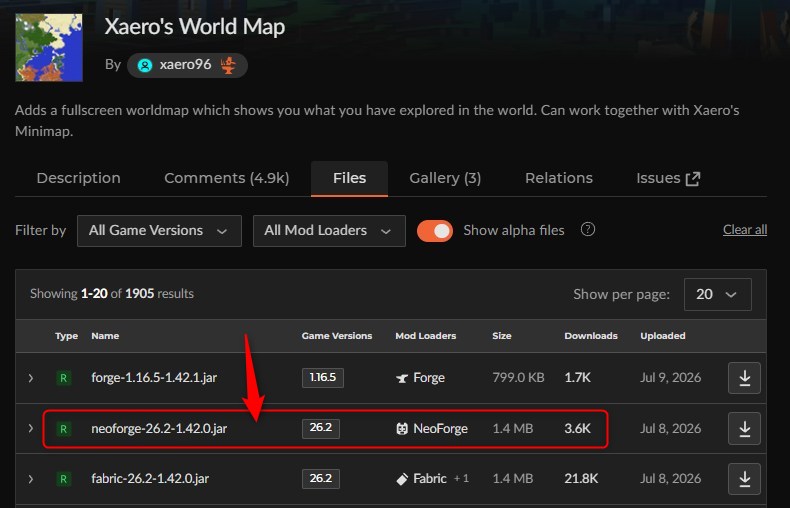Image resolution: width=790 pixels, height=508 pixels.
Task: Open All Game Versions dropdown
Action: (159, 231)
